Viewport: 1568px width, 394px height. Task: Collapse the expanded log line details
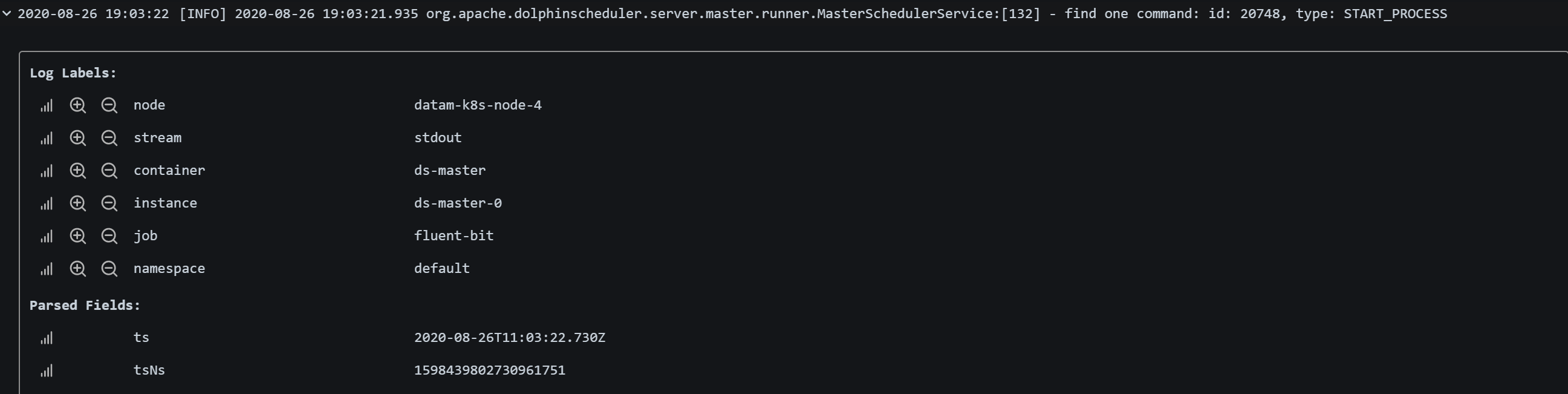coord(8,13)
